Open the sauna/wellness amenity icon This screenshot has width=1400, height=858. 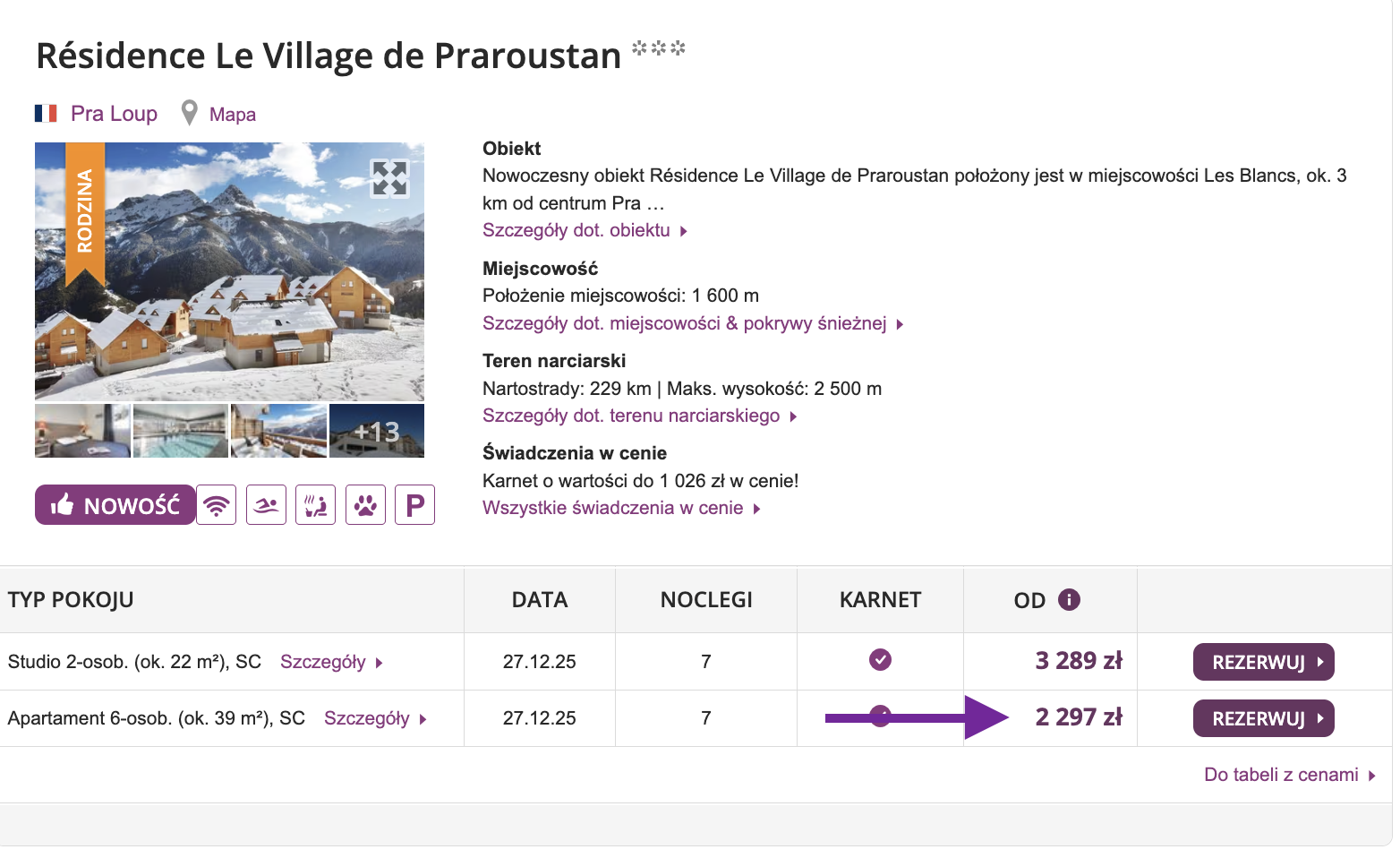pos(315,504)
